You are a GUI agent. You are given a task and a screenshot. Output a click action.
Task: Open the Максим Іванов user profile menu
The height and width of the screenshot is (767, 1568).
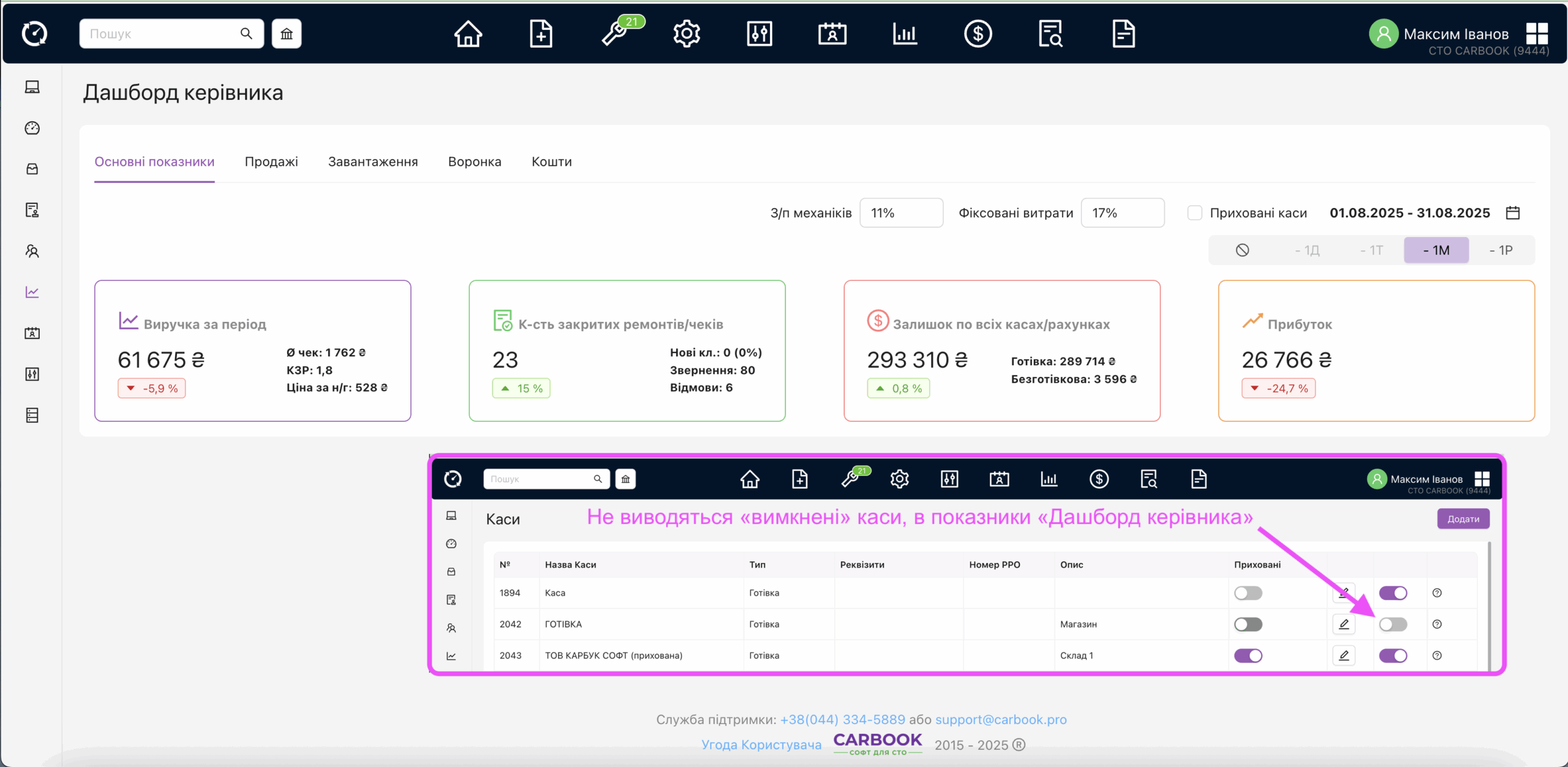1455,34
